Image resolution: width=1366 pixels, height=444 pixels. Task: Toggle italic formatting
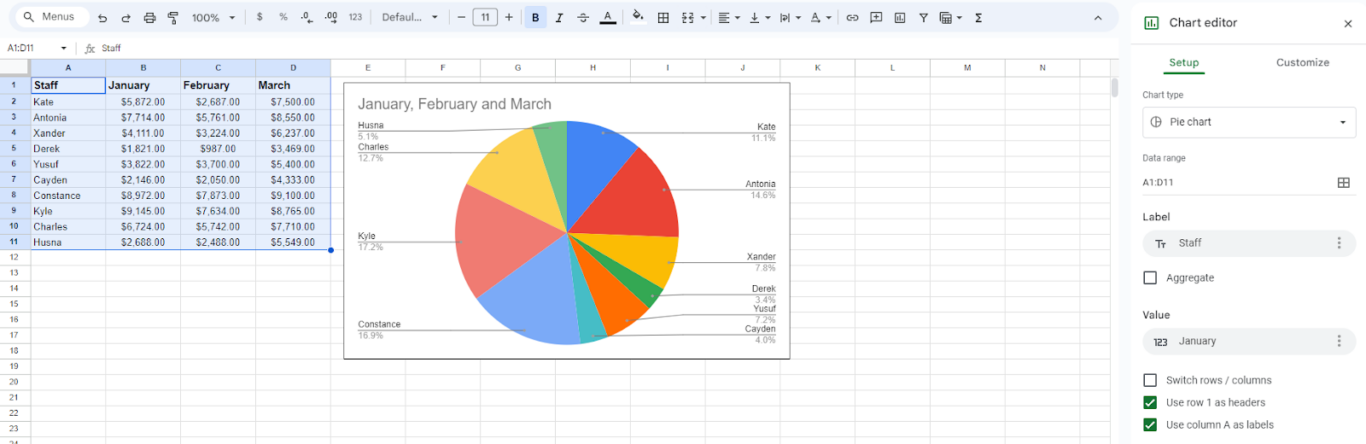tap(559, 18)
